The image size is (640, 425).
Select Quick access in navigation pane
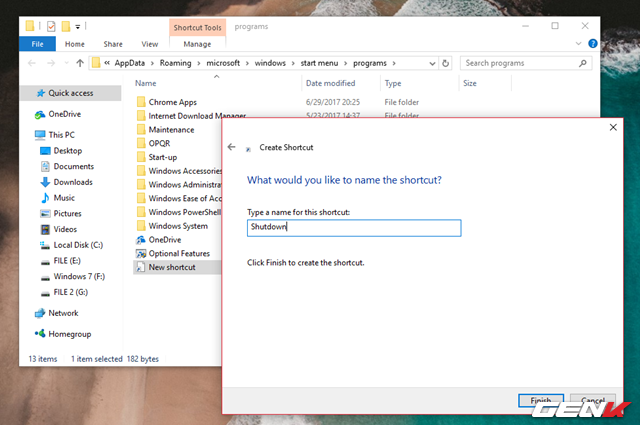[71, 93]
